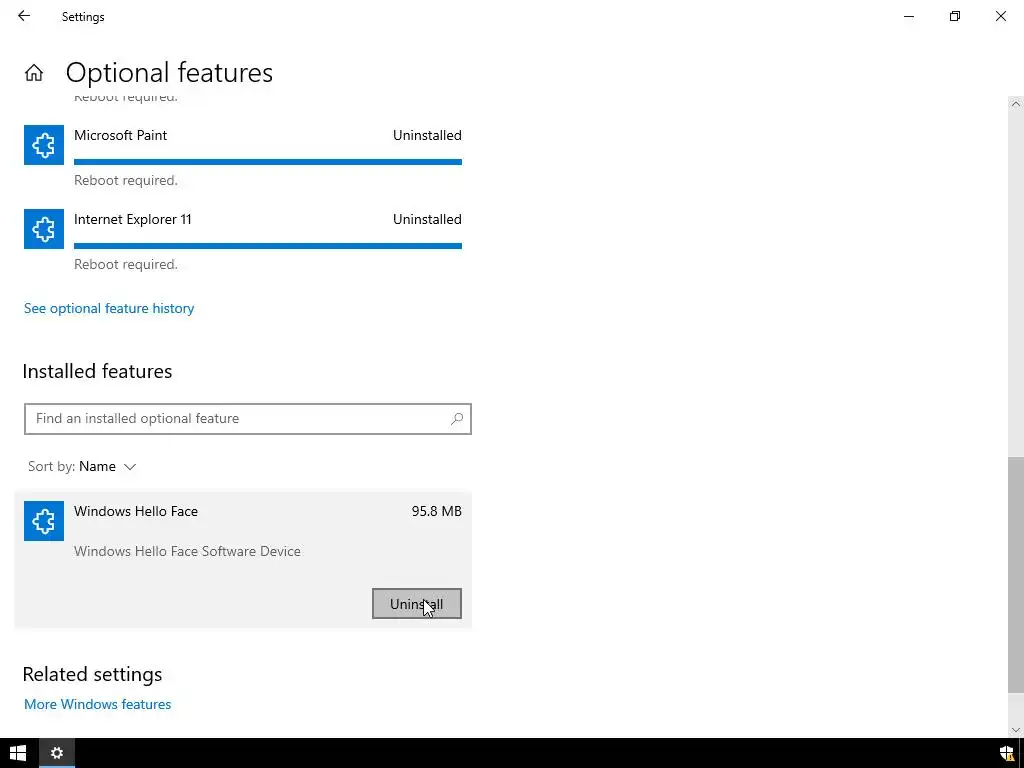Screen dimensions: 1024x768
Task: Click the scrollbar up arrow
Action: (x=1016, y=104)
